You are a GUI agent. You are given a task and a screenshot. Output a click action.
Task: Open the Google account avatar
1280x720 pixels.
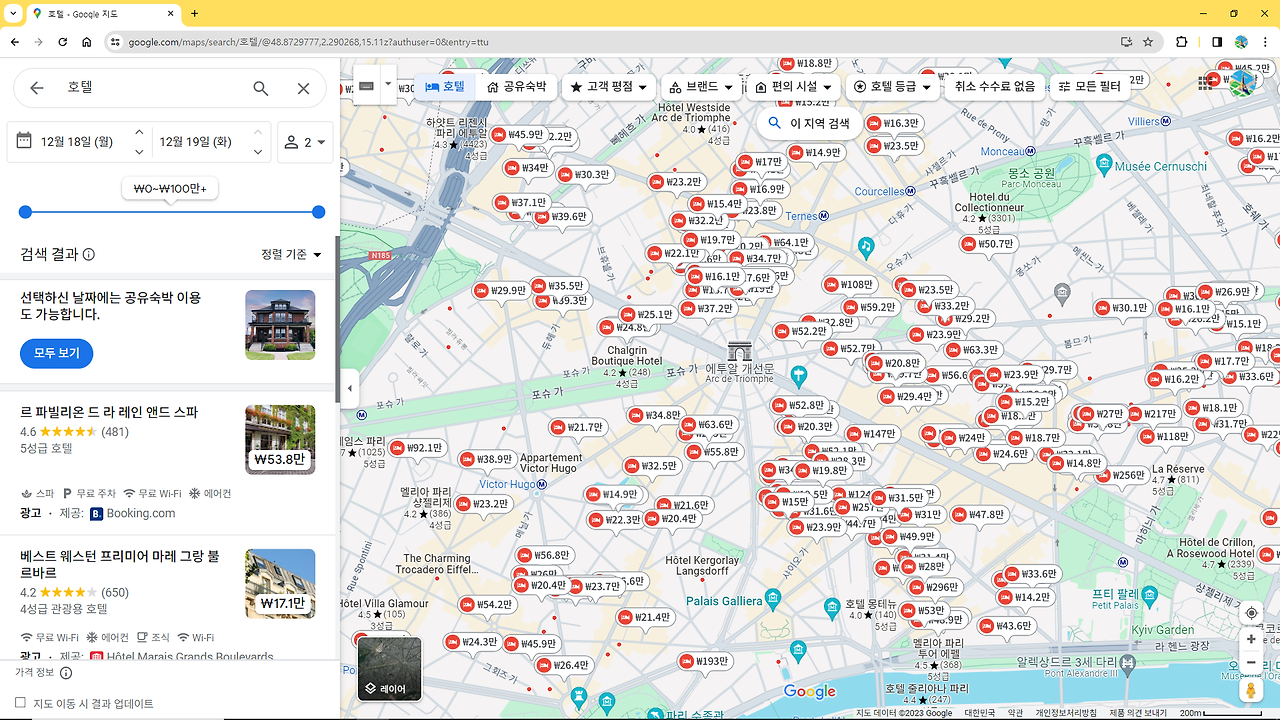click(x=1242, y=82)
